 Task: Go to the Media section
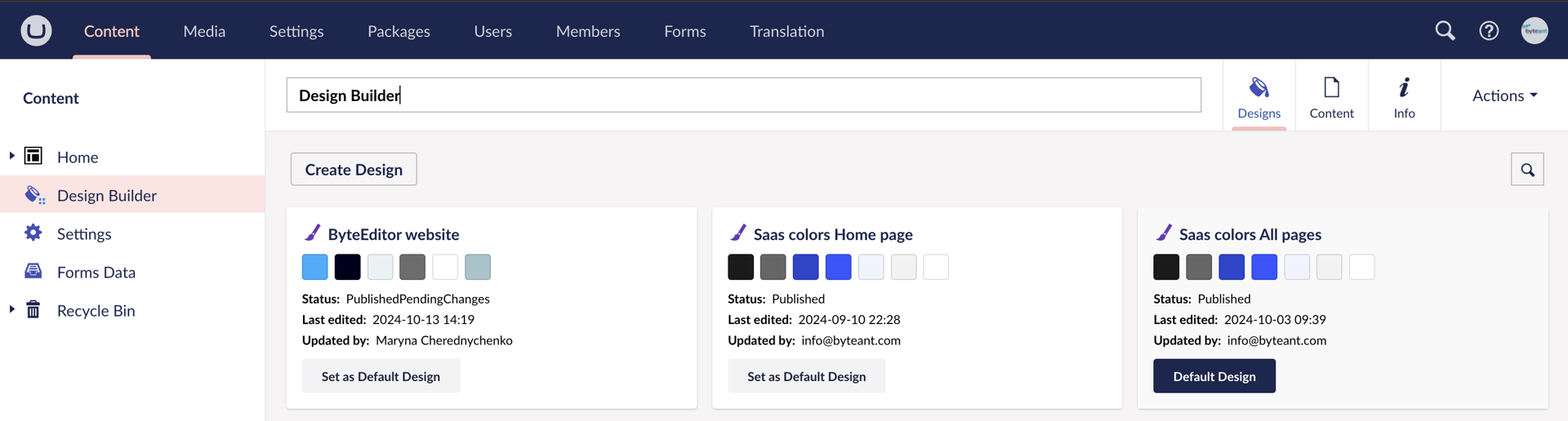204,31
